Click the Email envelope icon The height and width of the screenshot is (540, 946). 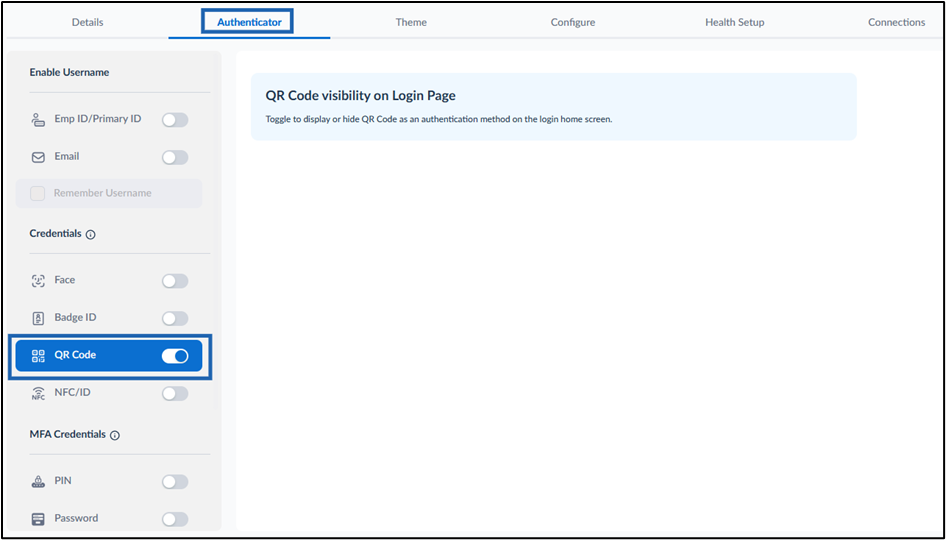pos(38,157)
